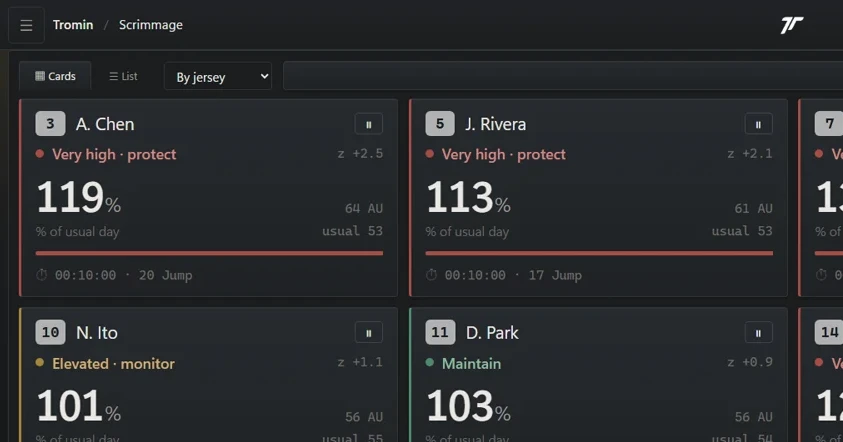
Task: Click jersey number 7 badge
Action: click(829, 124)
